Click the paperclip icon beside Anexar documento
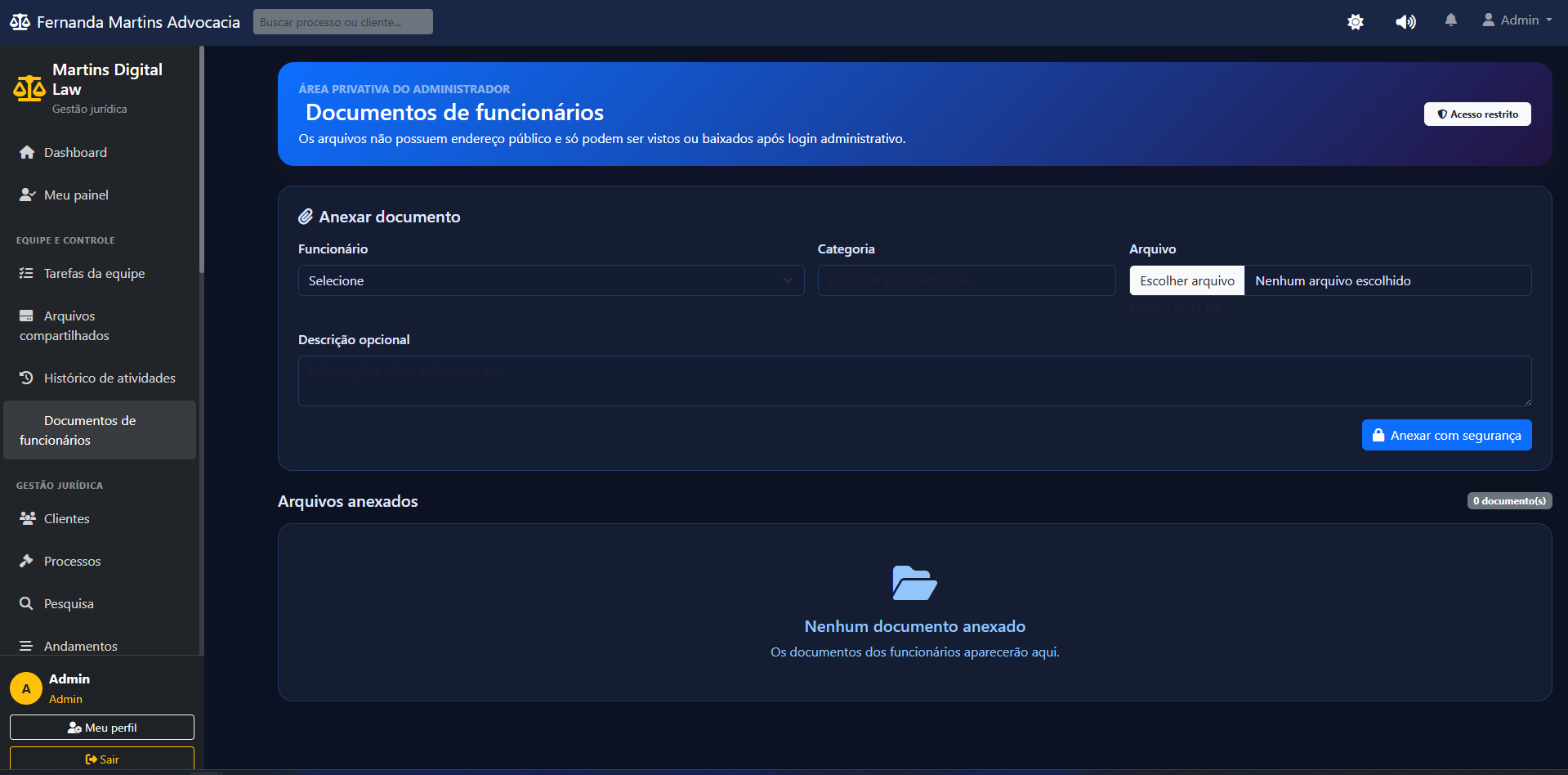Image resolution: width=1568 pixels, height=775 pixels. pos(306,217)
